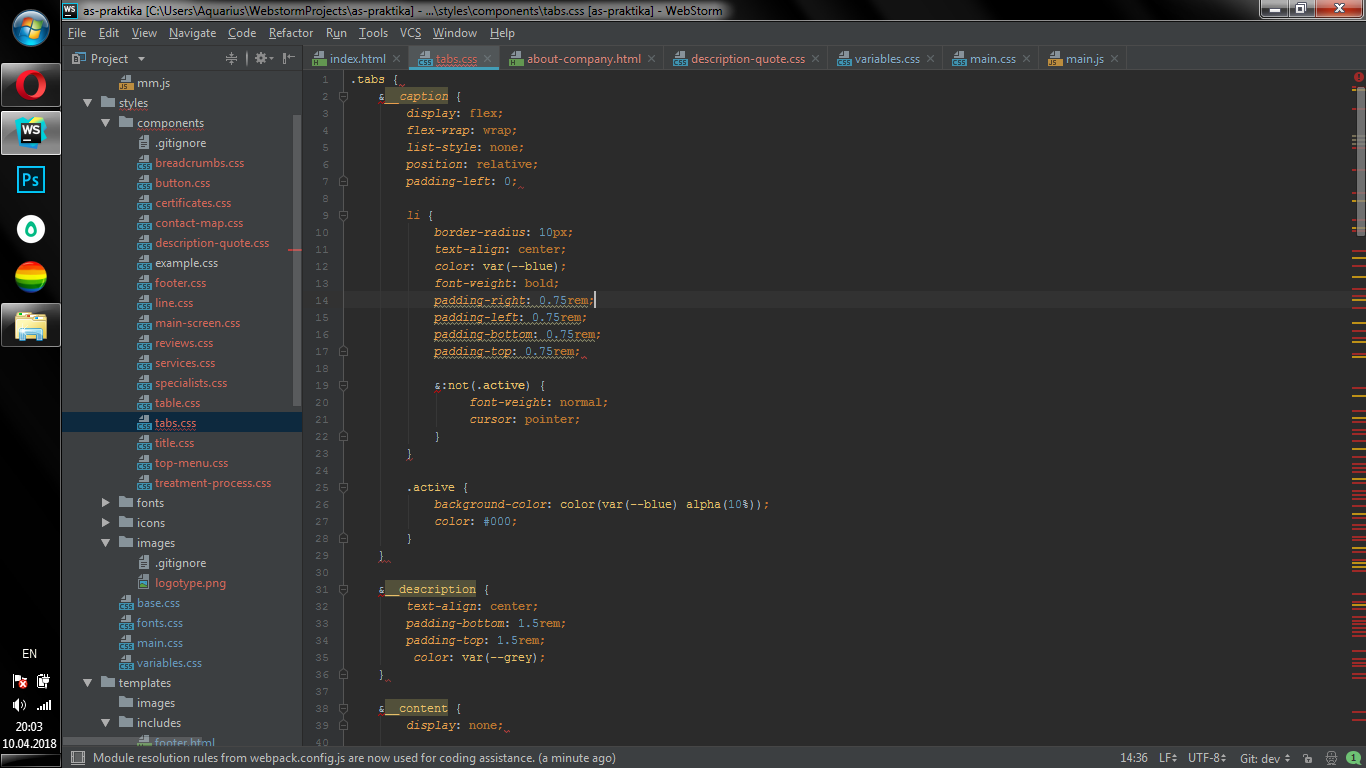Open the rainbow ball taskbar app

tap(31, 276)
